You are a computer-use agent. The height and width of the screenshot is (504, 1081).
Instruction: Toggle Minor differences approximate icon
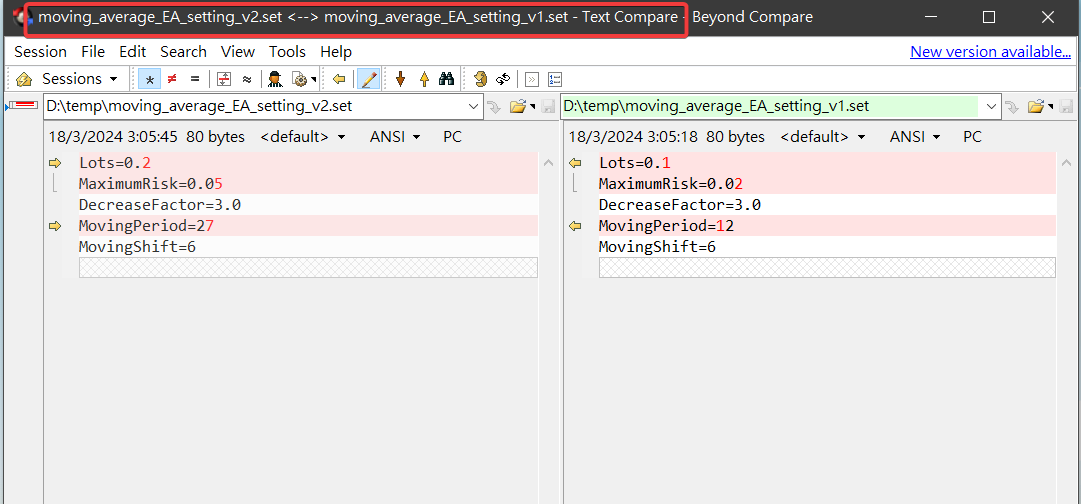tap(246, 79)
